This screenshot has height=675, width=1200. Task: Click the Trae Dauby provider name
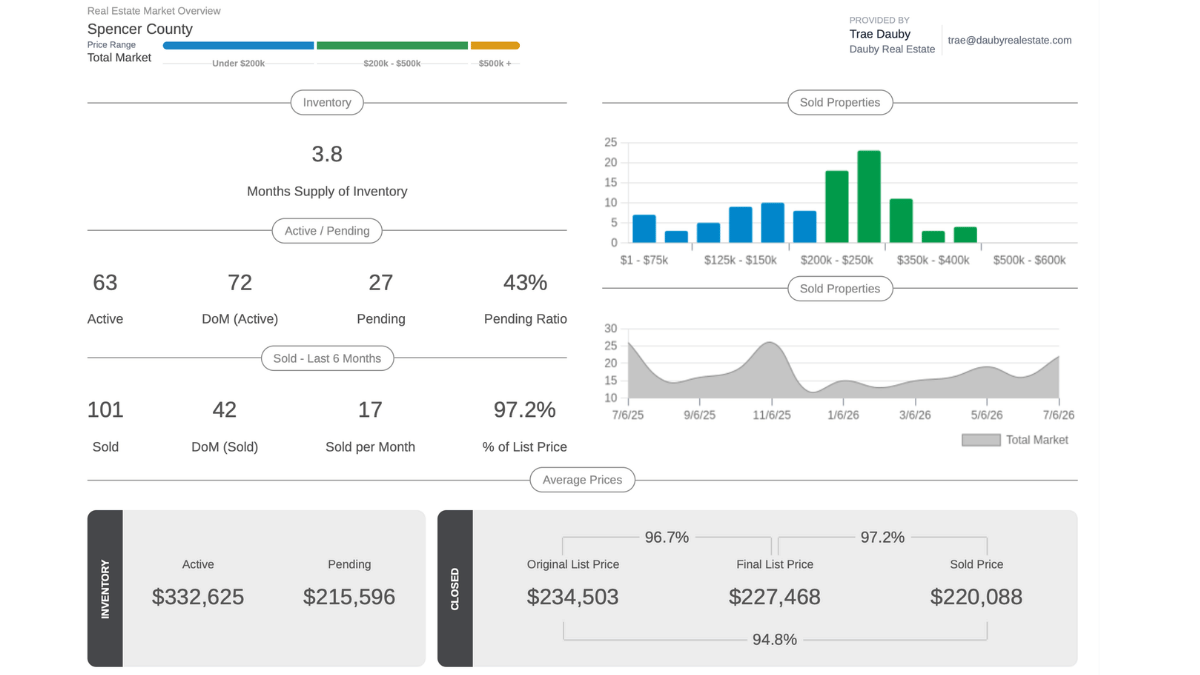coord(880,34)
